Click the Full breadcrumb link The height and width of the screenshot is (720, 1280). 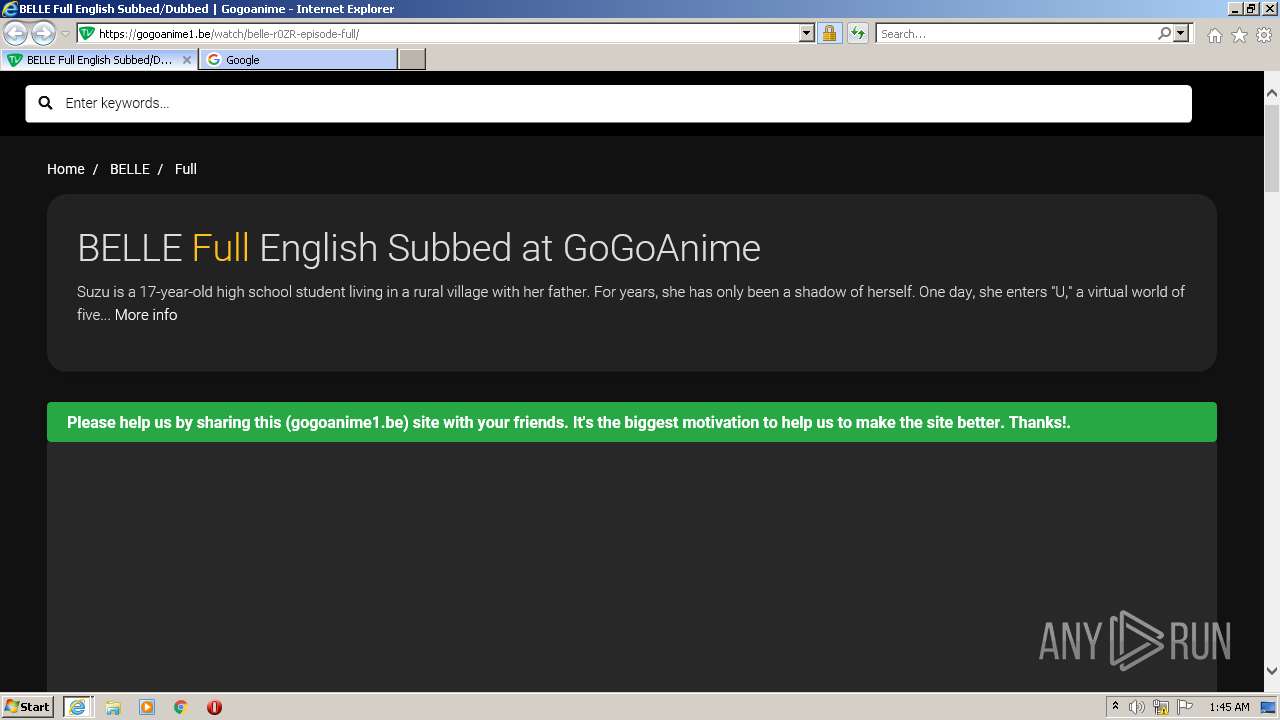(186, 169)
